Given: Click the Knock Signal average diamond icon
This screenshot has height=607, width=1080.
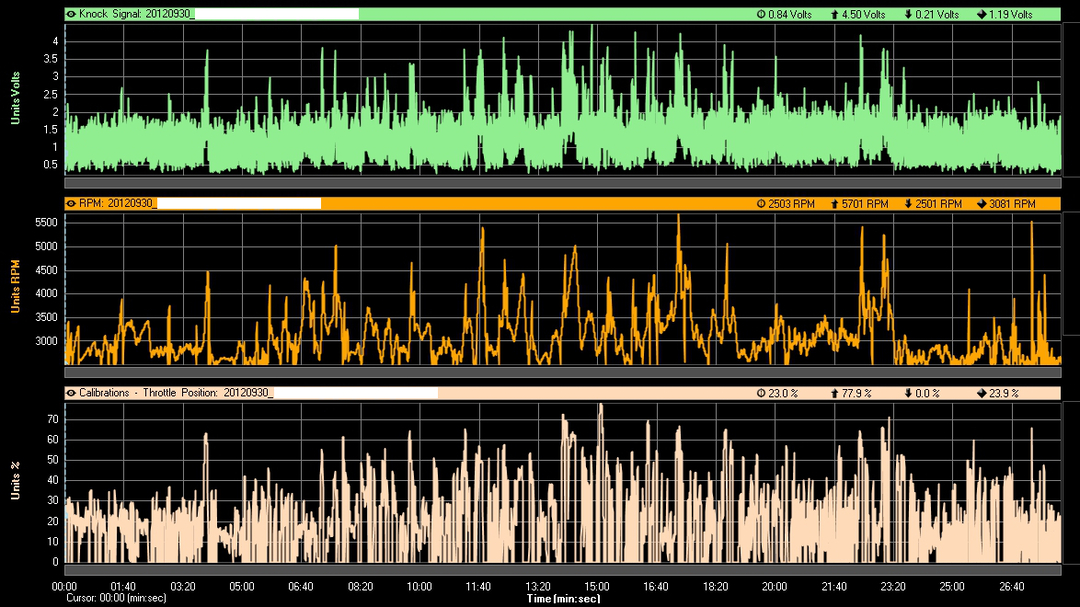Looking at the screenshot, I should click(980, 15).
